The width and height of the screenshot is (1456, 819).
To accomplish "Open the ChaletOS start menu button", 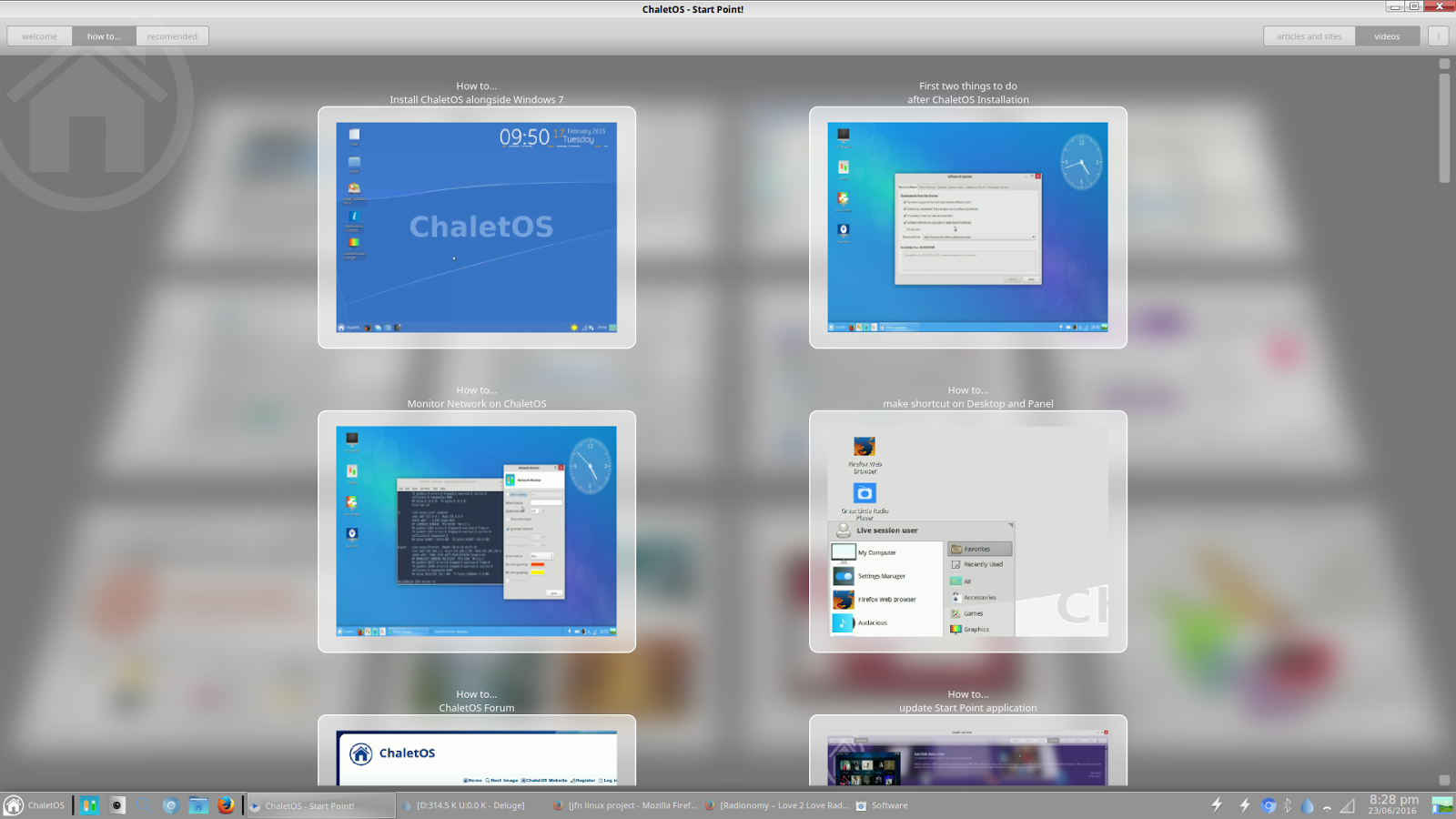I will (35, 805).
